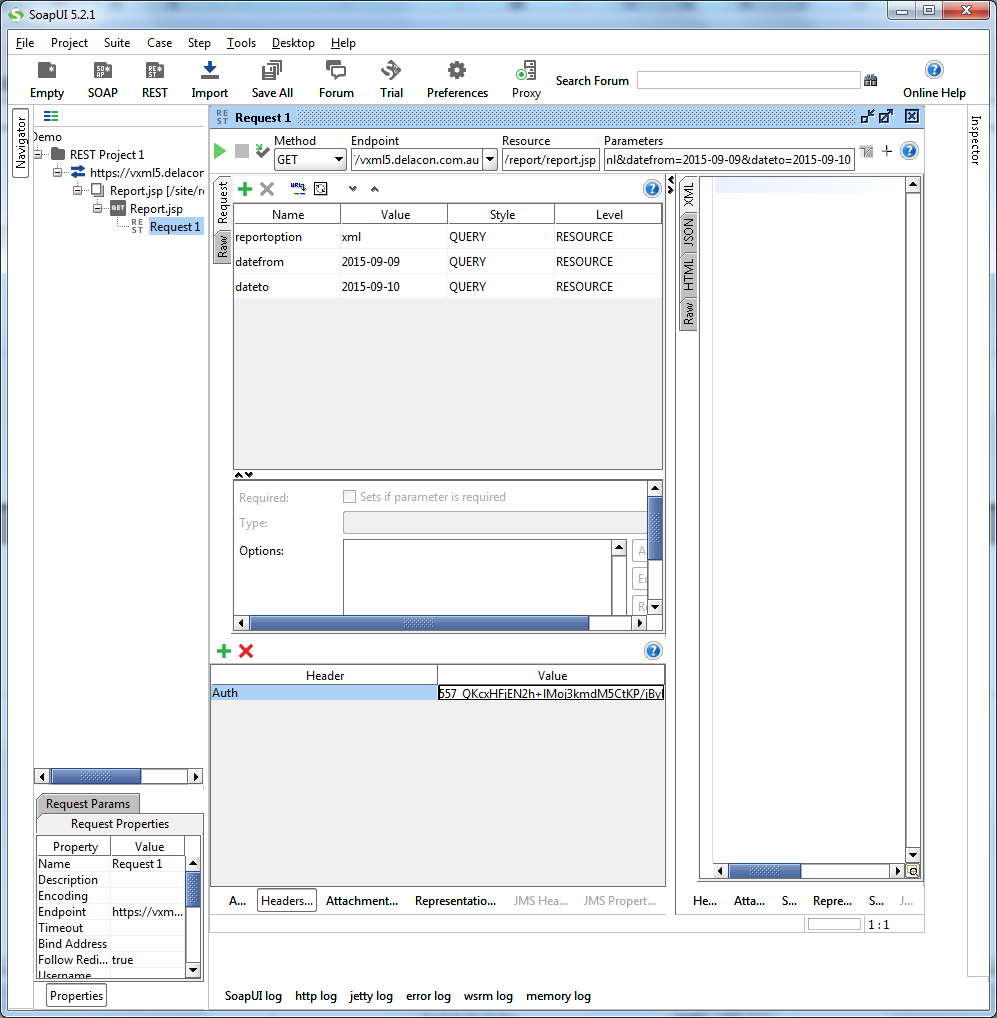Move parameter down arrow
The image size is (997, 1018).
pyautogui.click(x=352, y=189)
